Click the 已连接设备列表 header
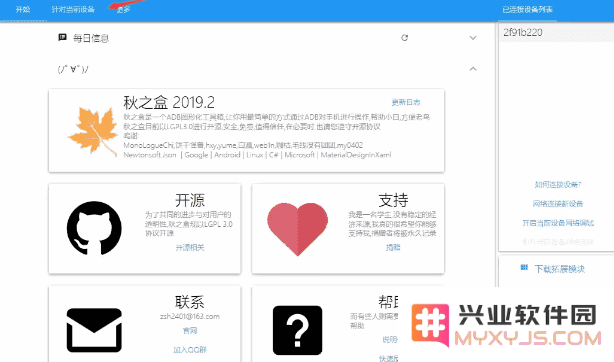Image resolution: width=614 pixels, height=362 pixels. (527, 9)
